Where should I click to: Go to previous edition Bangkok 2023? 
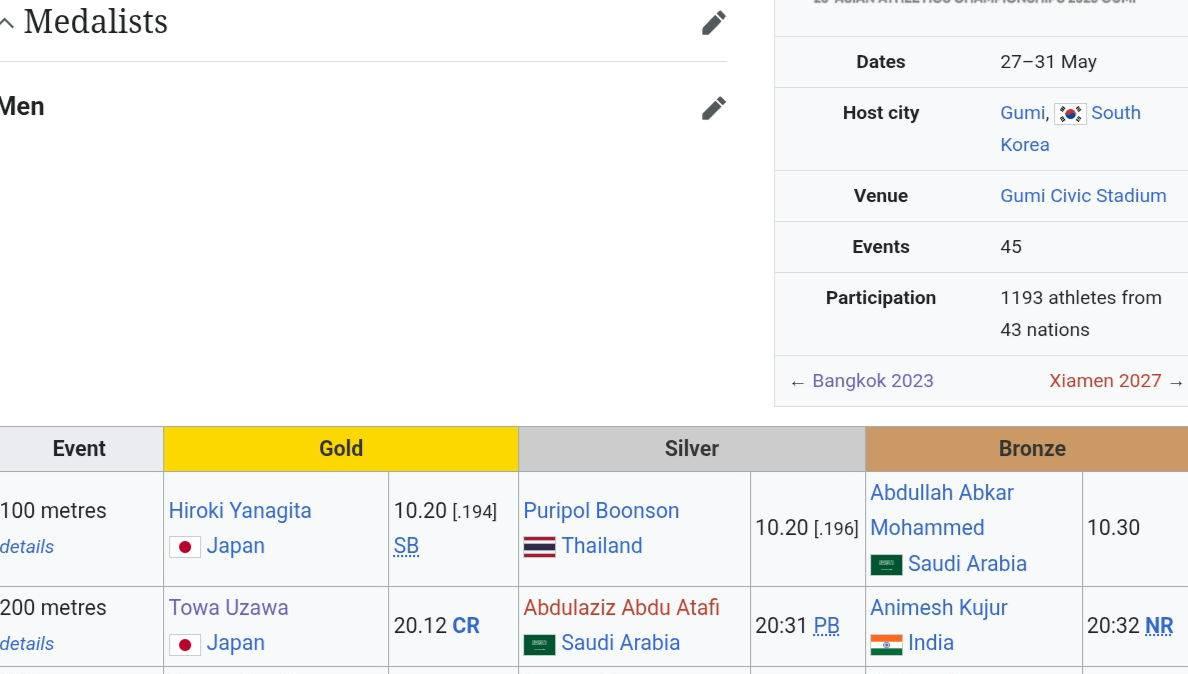pyautogui.click(x=872, y=381)
